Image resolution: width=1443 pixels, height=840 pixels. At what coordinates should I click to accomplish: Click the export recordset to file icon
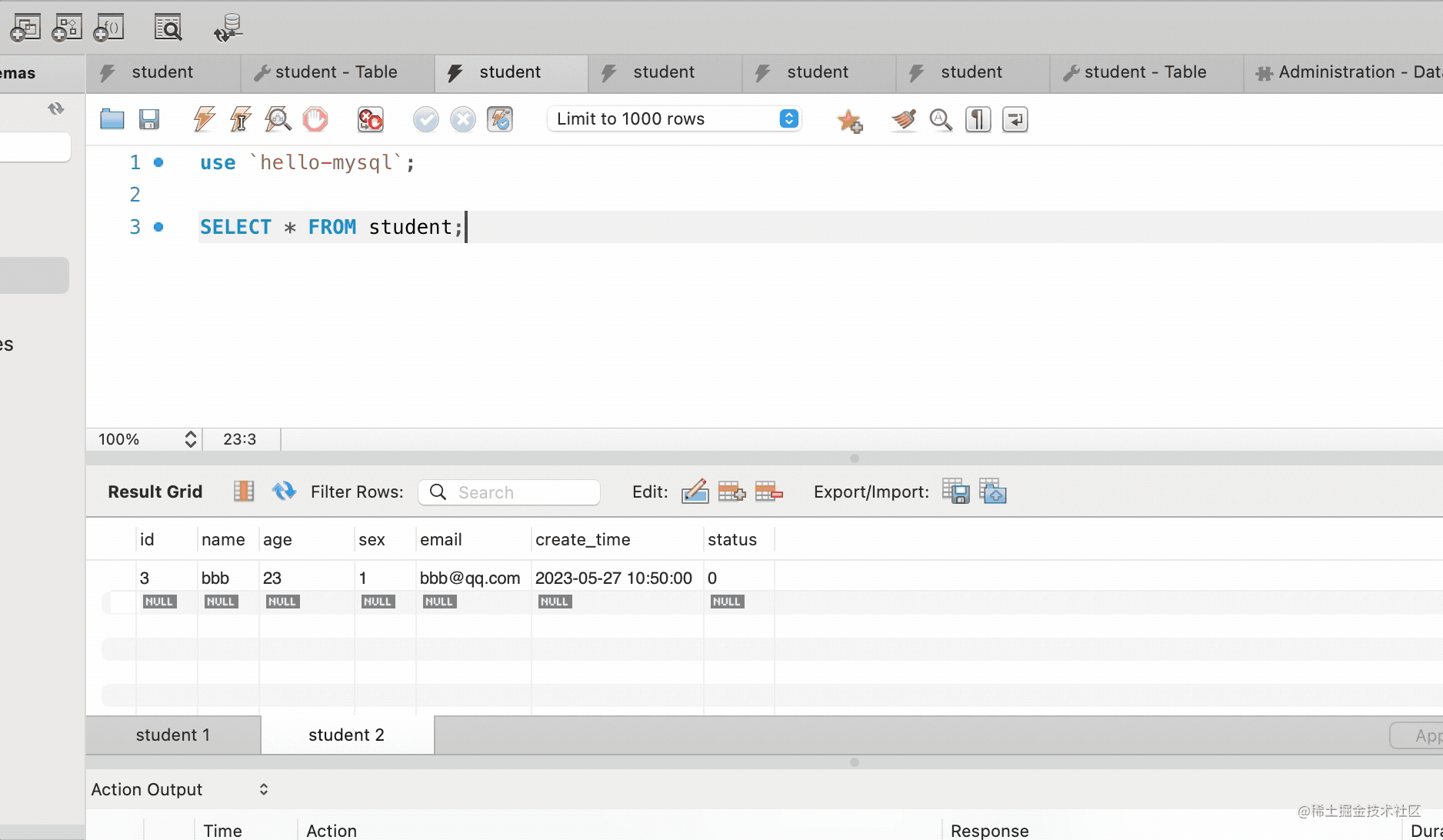[955, 491]
